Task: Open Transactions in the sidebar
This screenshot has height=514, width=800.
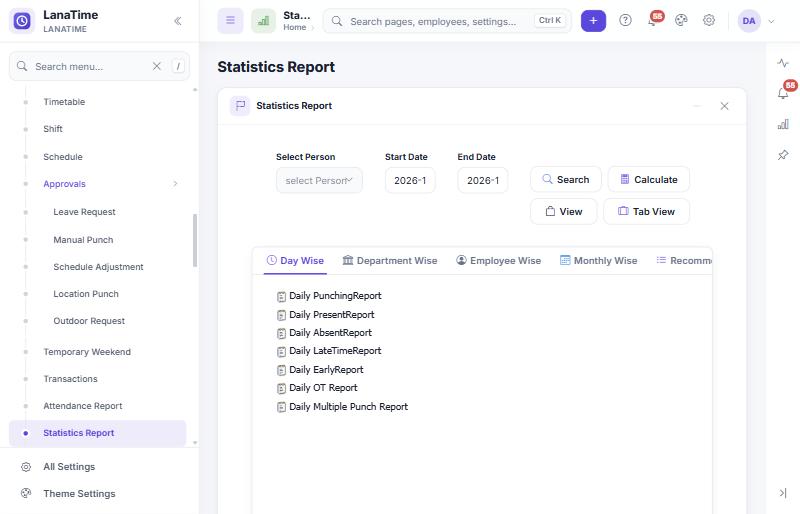Action: (70, 379)
